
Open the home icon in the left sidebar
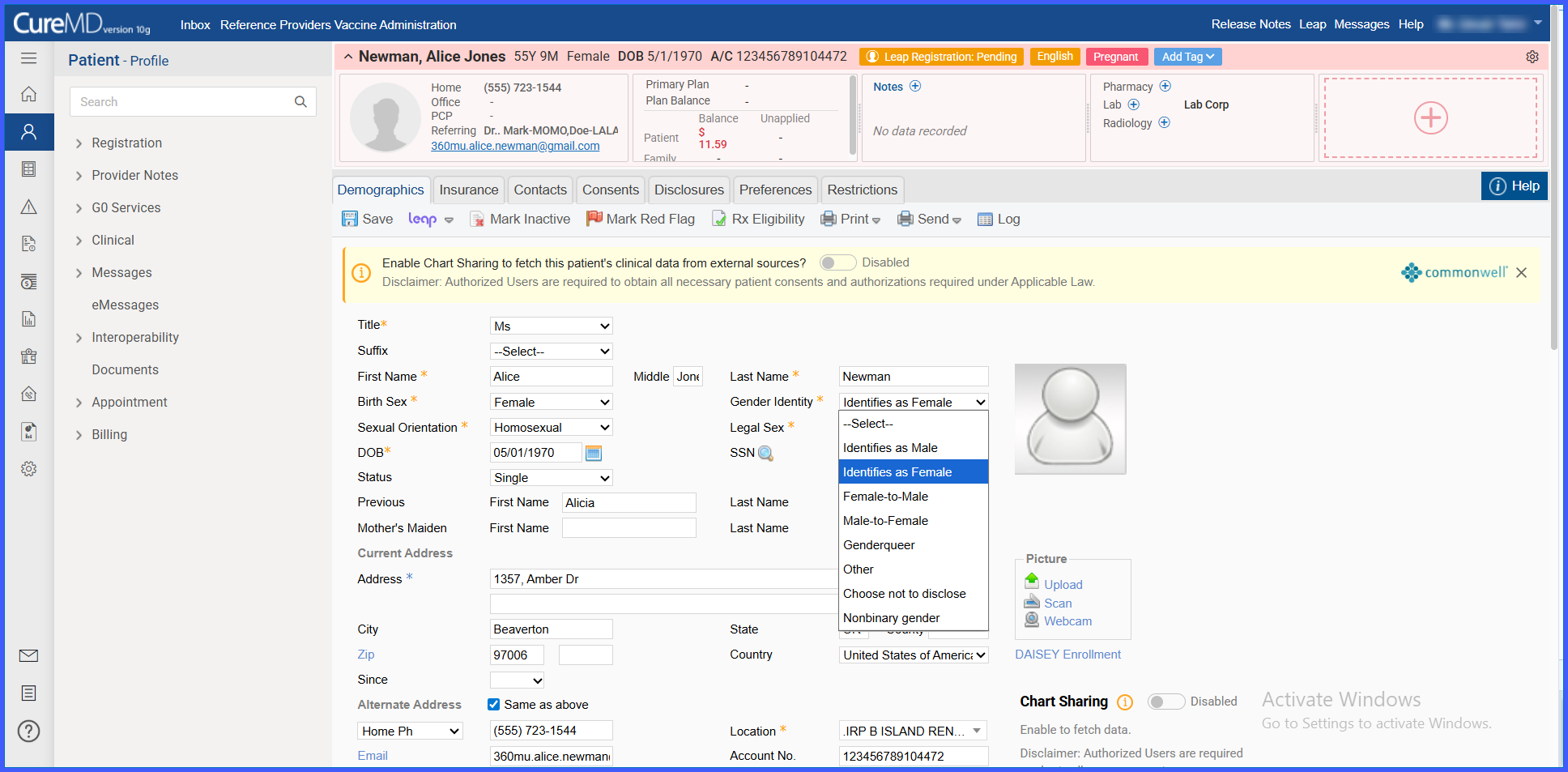28,94
